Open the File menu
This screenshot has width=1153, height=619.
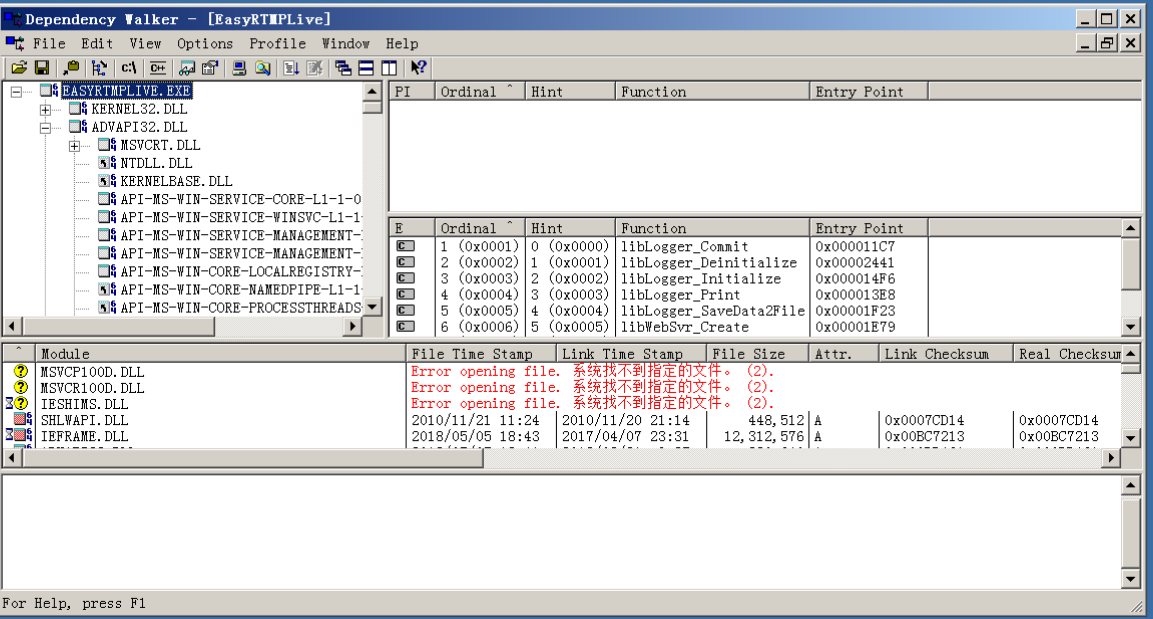49,43
